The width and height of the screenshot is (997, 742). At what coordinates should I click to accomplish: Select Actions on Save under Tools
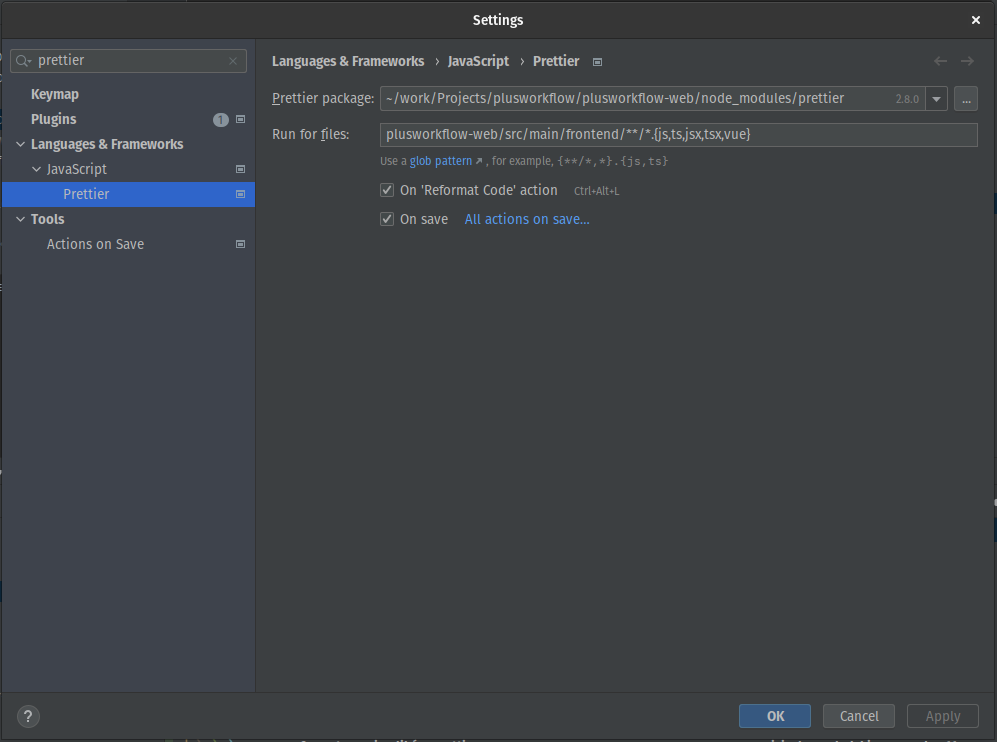click(95, 244)
